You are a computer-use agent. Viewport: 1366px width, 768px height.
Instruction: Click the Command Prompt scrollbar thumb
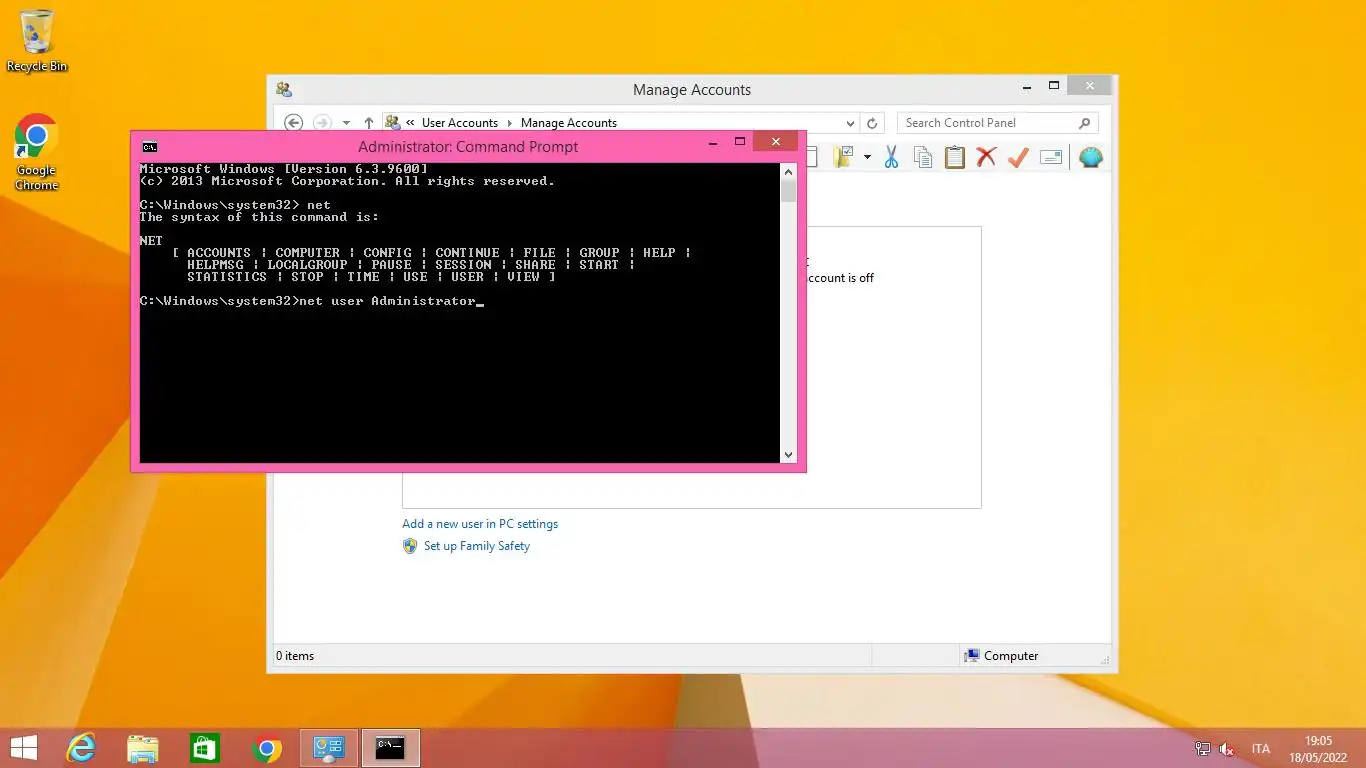(x=788, y=191)
